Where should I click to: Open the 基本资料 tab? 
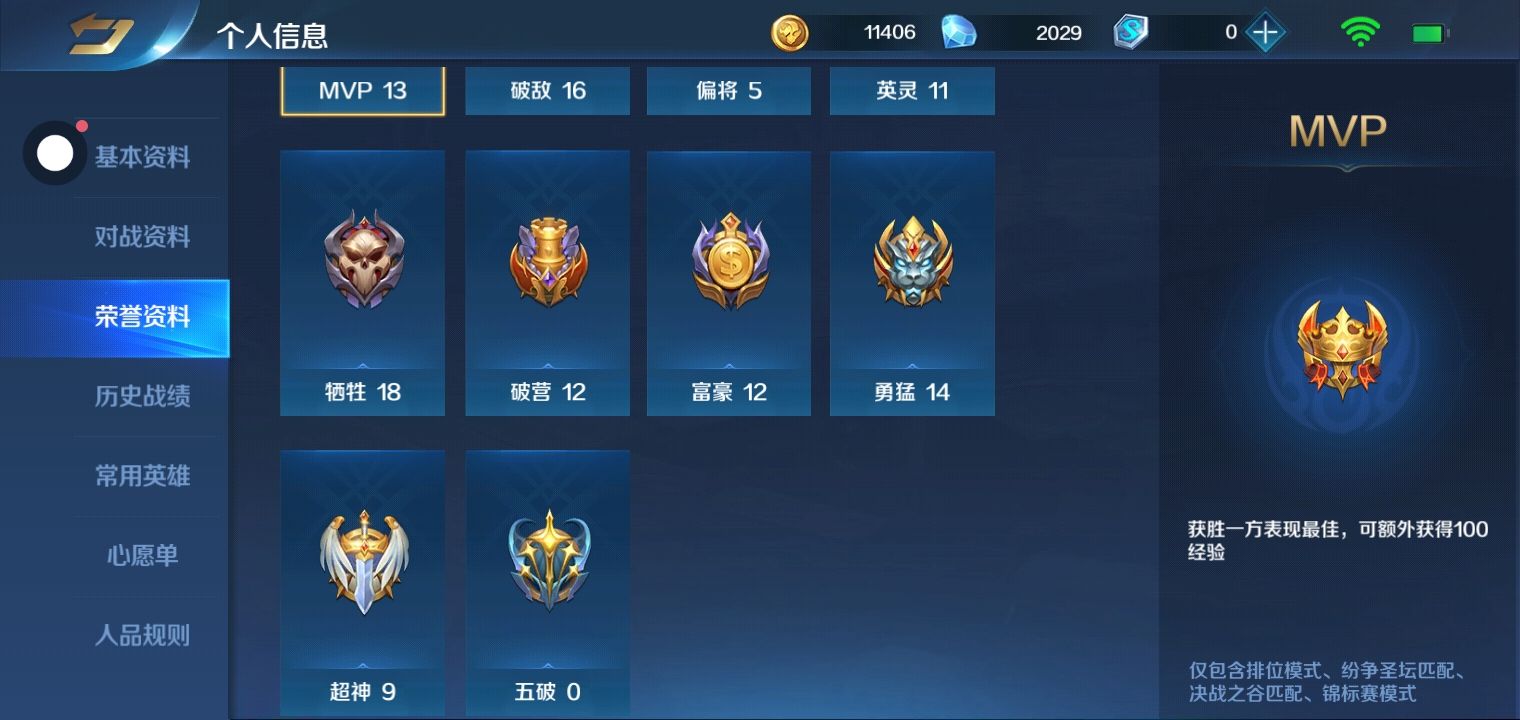point(142,158)
